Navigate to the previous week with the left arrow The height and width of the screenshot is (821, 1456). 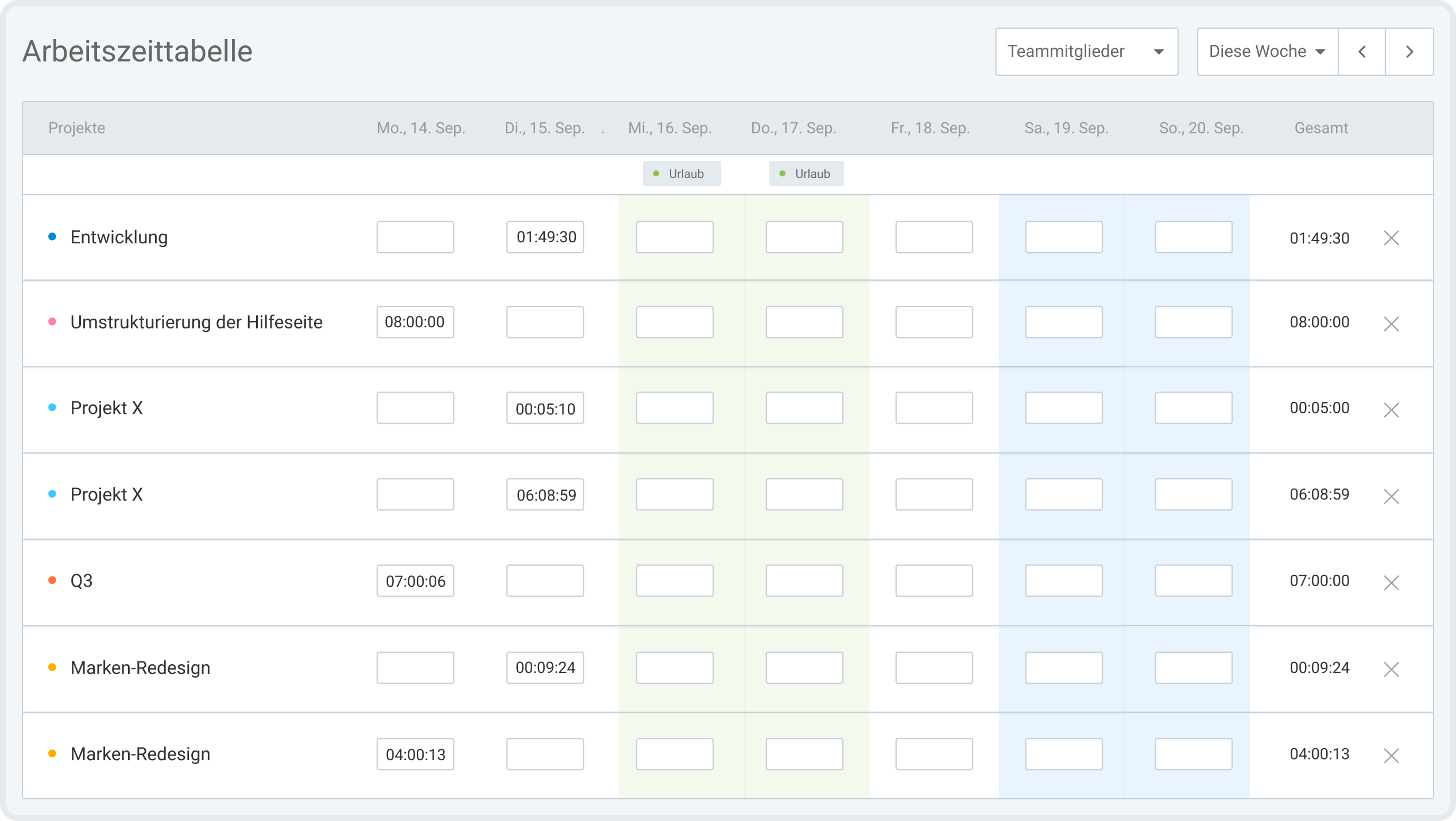[x=1362, y=51]
